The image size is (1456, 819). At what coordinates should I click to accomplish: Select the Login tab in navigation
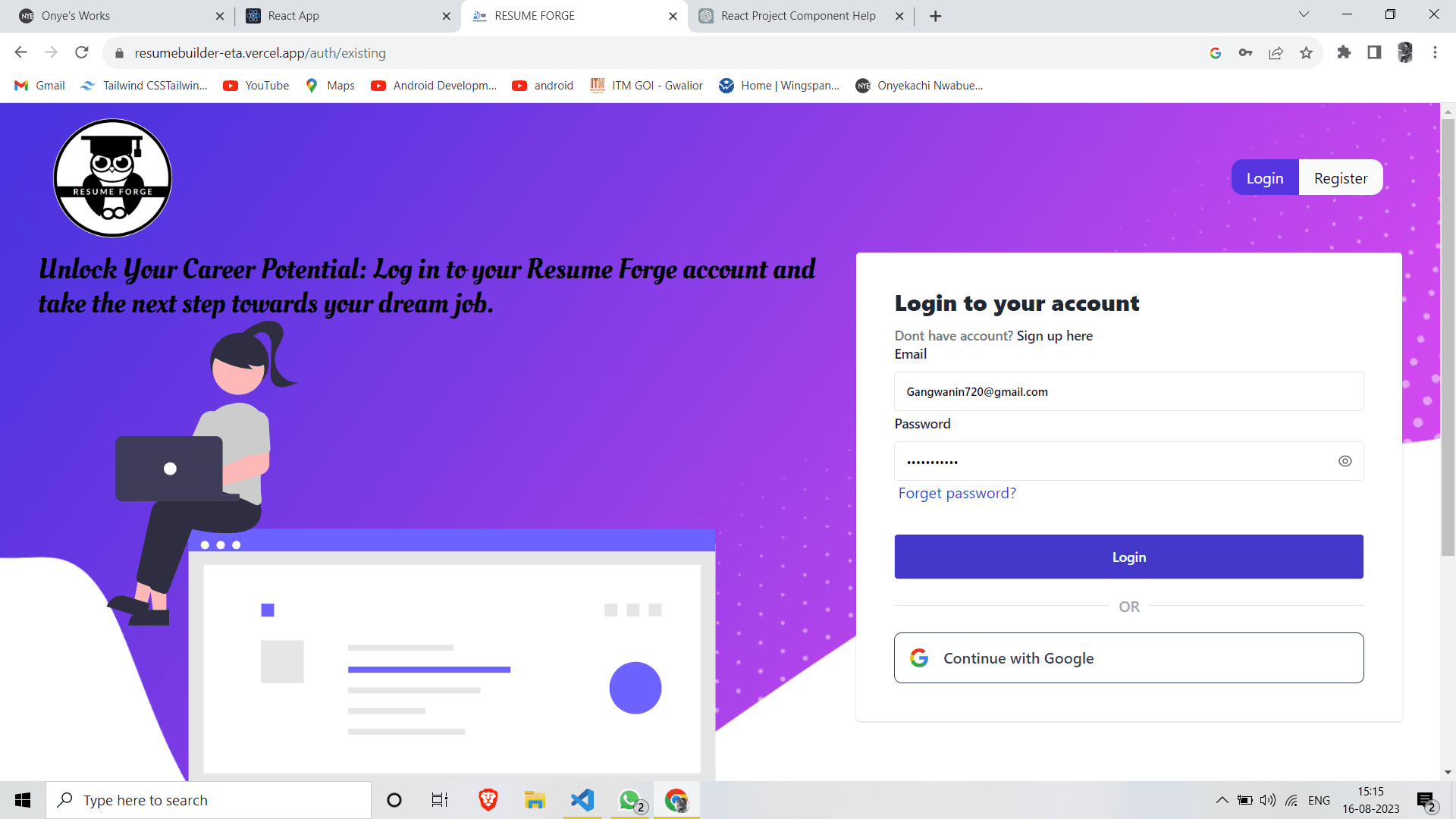[x=1265, y=177]
